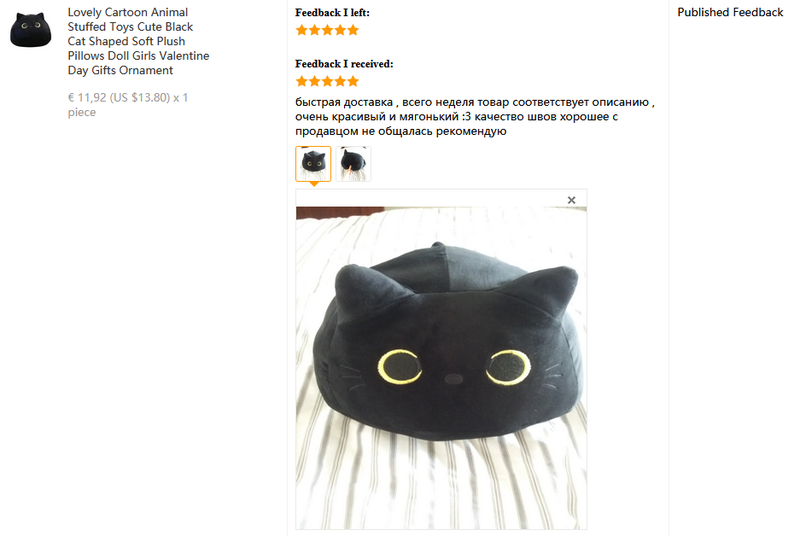Image resolution: width=800 pixels, height=536 pixels.
Task: Click orange pointer below selected thumbnail
Action: point(314,184)
